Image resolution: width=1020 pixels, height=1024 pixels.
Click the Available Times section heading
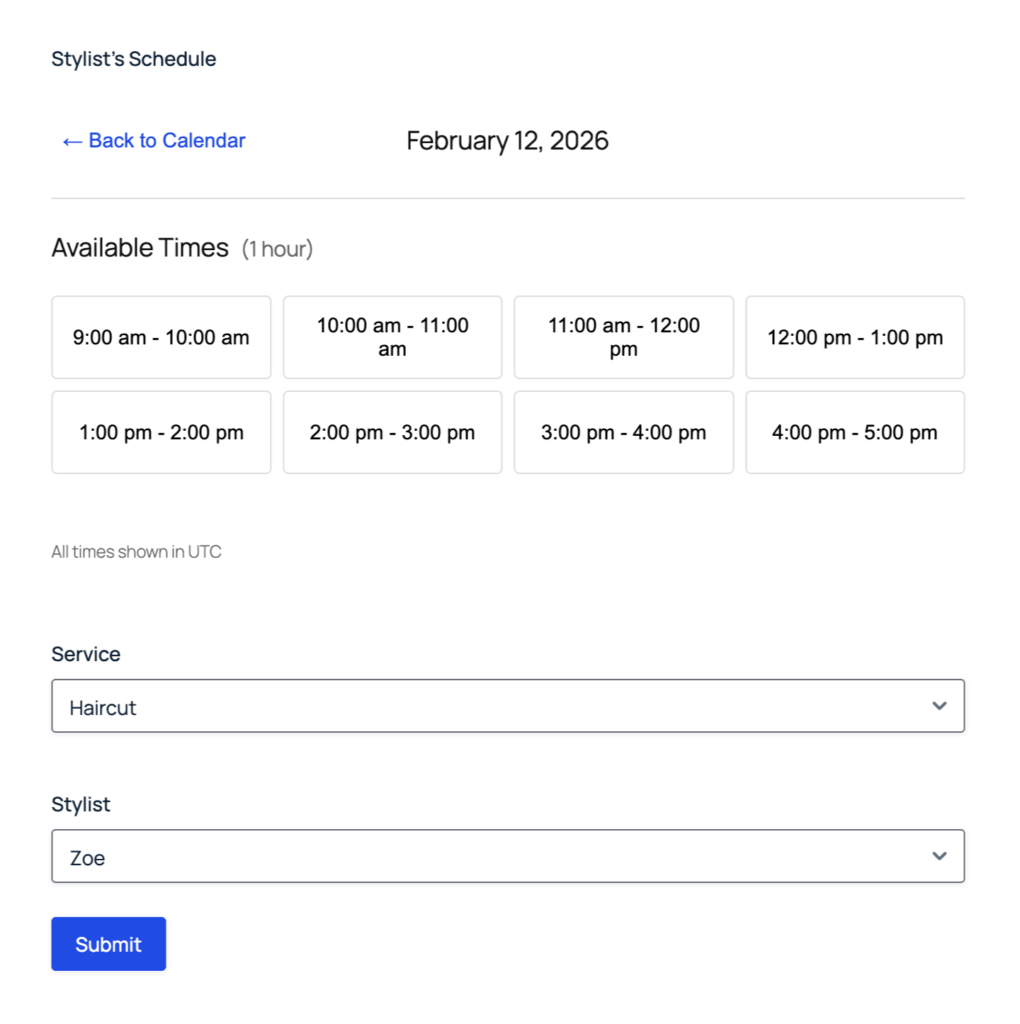(140, 247)
